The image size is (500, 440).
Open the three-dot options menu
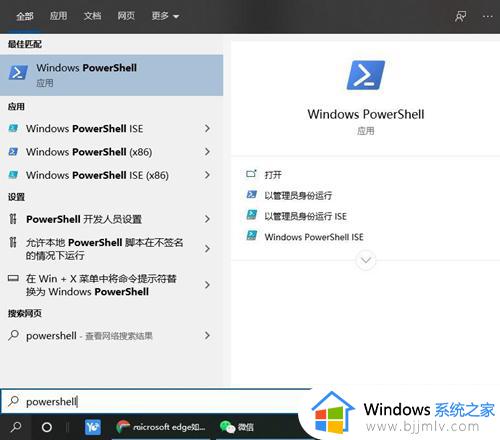pyautogui.click(x=488, y=16)
